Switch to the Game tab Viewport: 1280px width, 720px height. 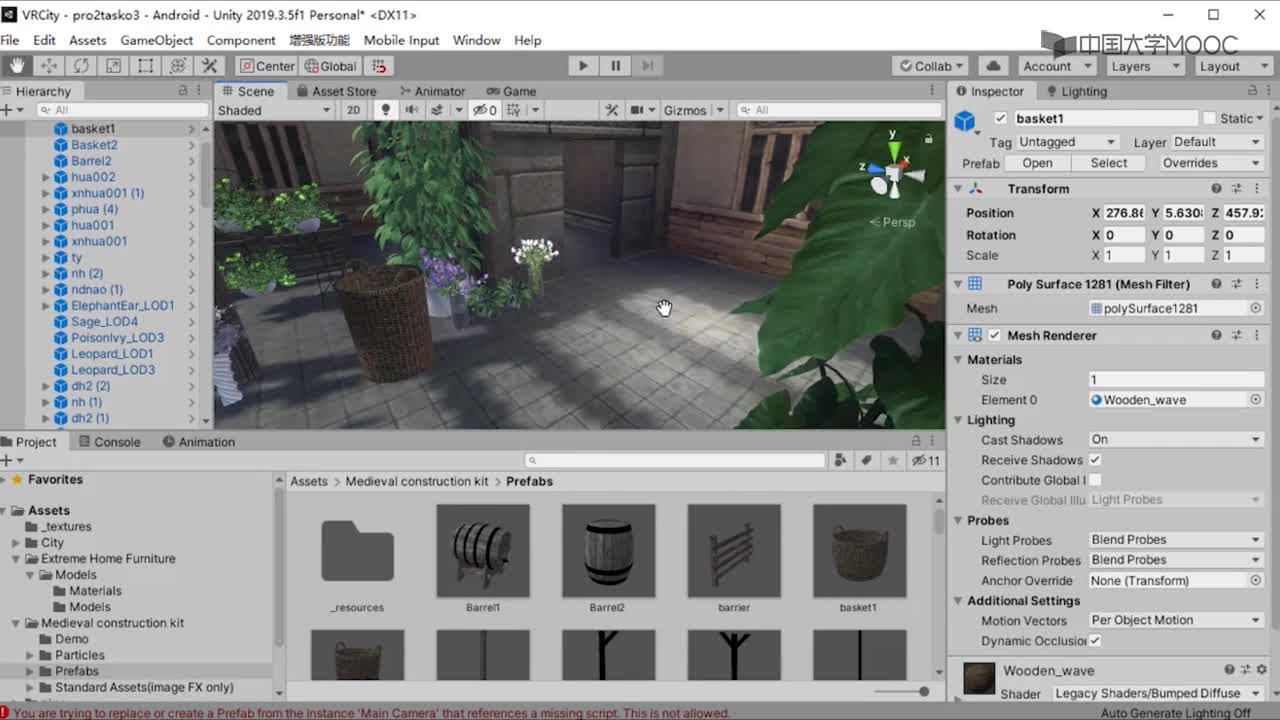click(512, 91)
